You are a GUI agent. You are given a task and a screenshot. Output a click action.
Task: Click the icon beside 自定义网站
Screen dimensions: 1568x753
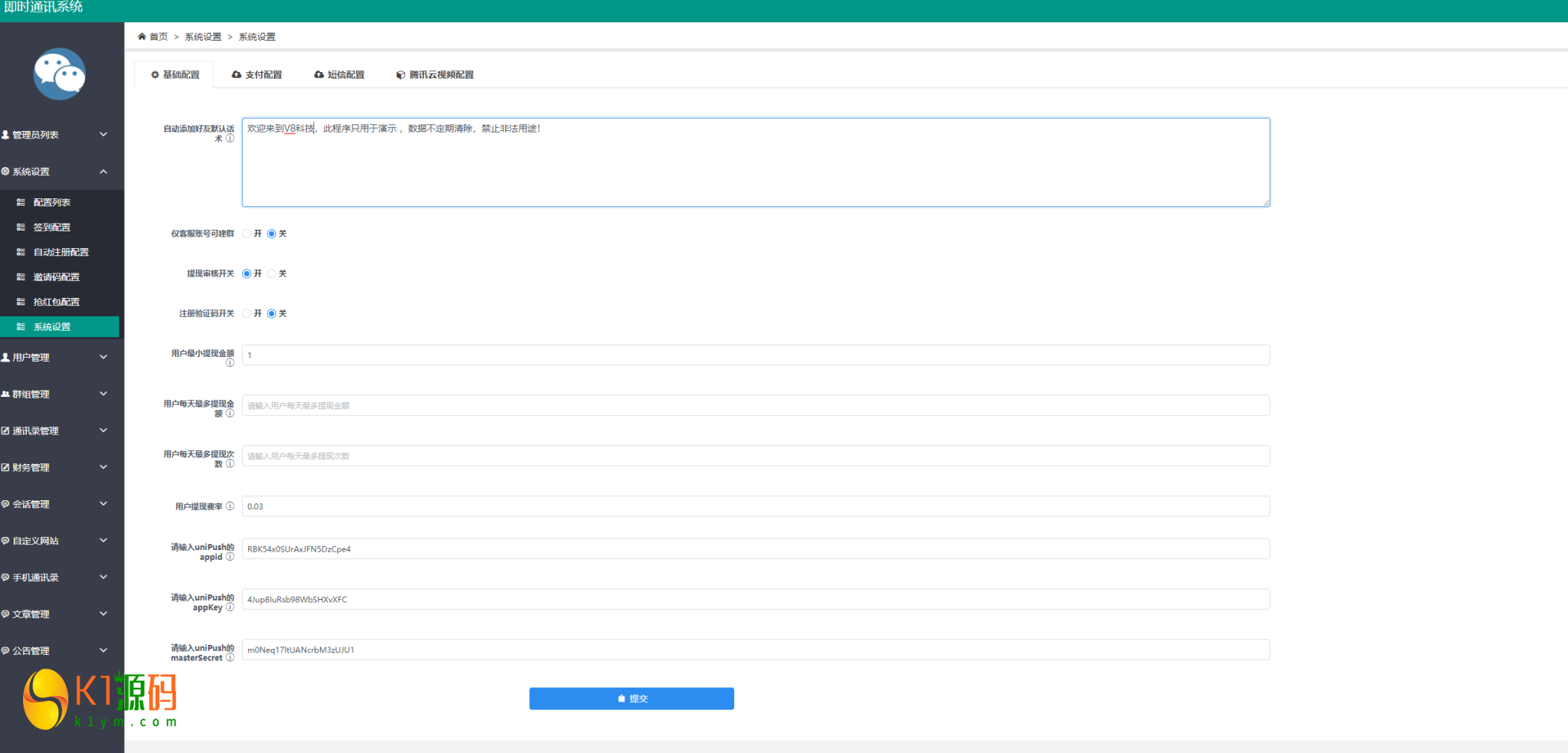[5, 541]
